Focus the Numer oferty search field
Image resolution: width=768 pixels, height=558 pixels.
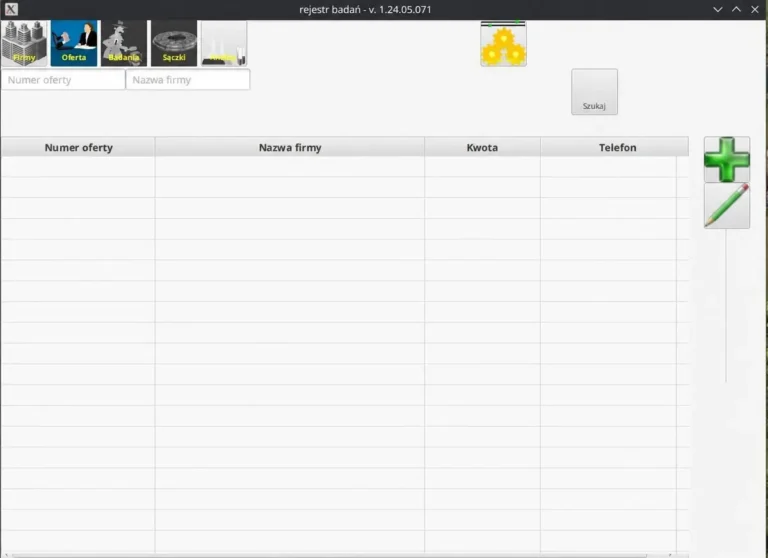pyautogui.click(x=63, y=79)
